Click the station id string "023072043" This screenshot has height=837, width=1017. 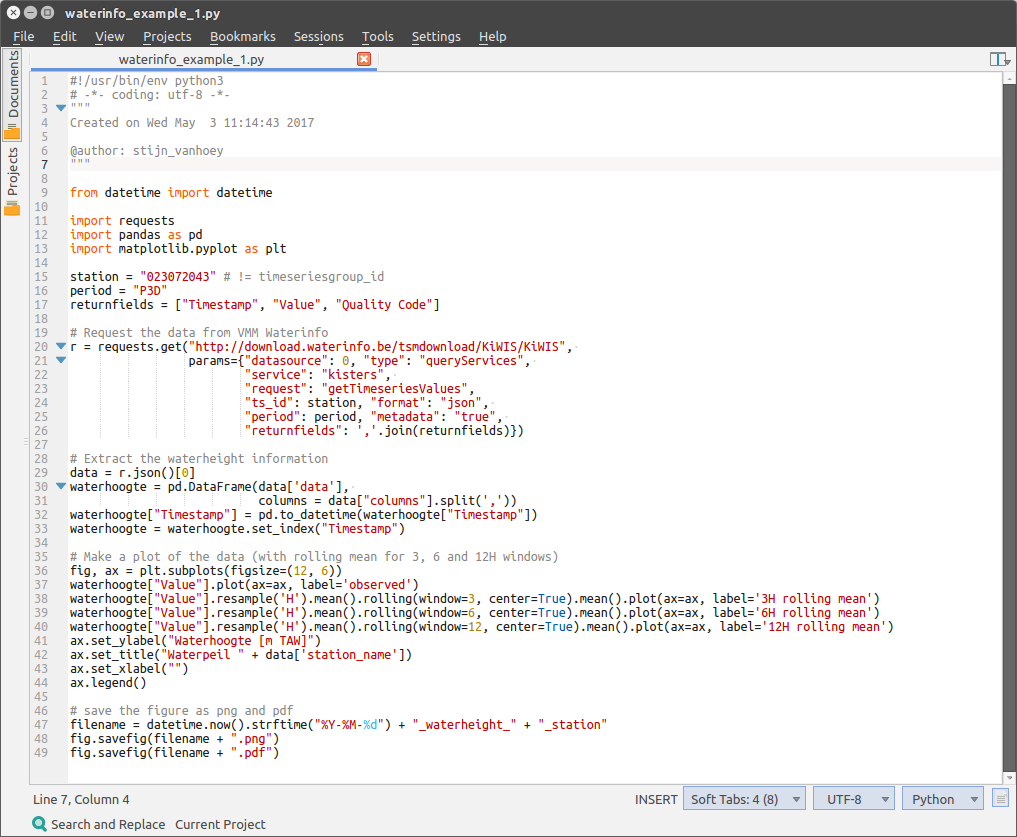(178, 276)
